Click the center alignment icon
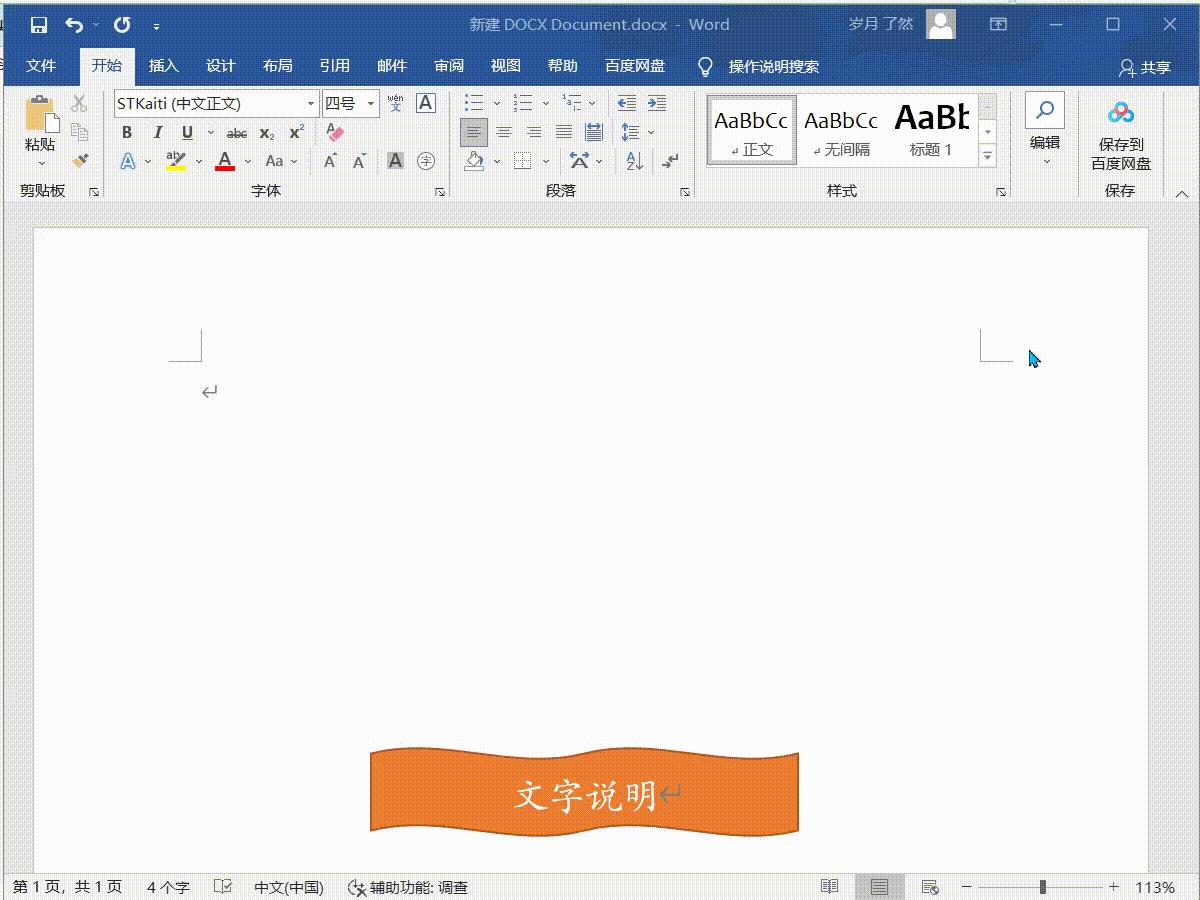Viewport: 1200px width, 900px height. (505, 131)
